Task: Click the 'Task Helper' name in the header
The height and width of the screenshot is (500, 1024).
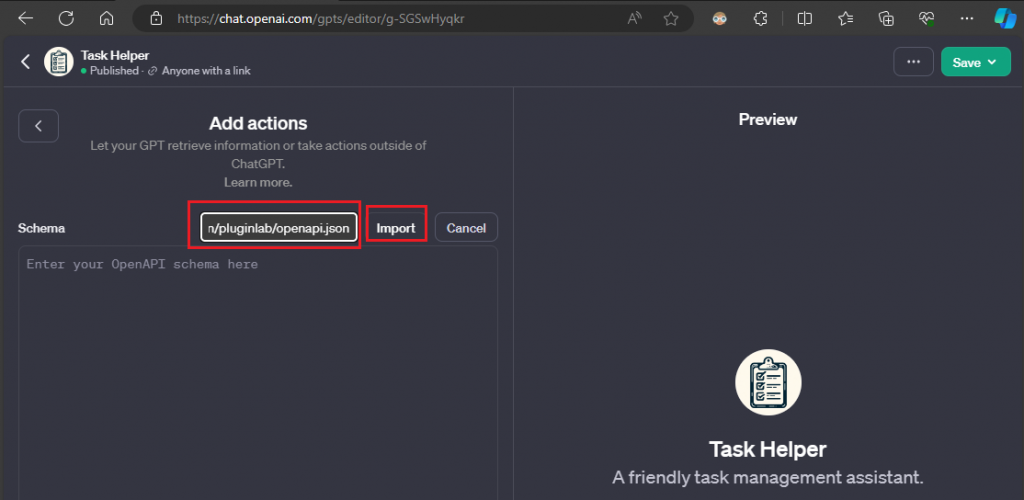Action: point(115,55)
